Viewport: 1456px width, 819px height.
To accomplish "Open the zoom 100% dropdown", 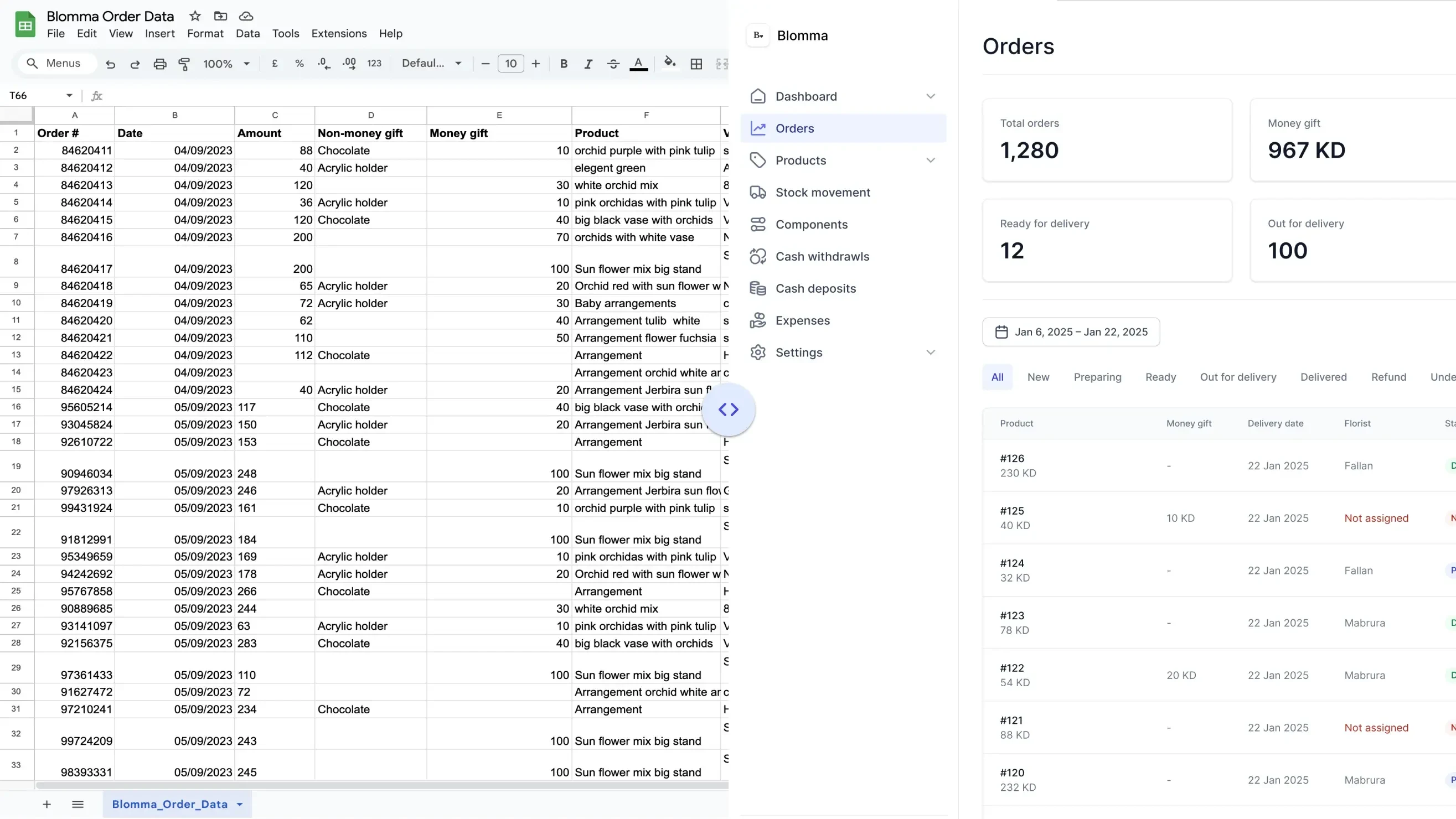I will coord(226,64).
